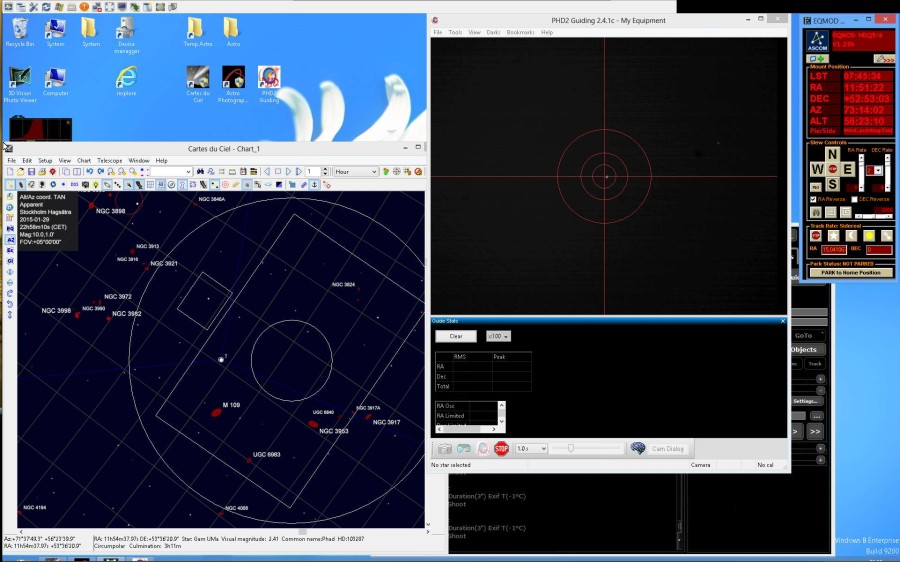The image size is (900, 562).
Task: Open PHD2 advanced settings brain icon
Action: (x=638, y=448)
